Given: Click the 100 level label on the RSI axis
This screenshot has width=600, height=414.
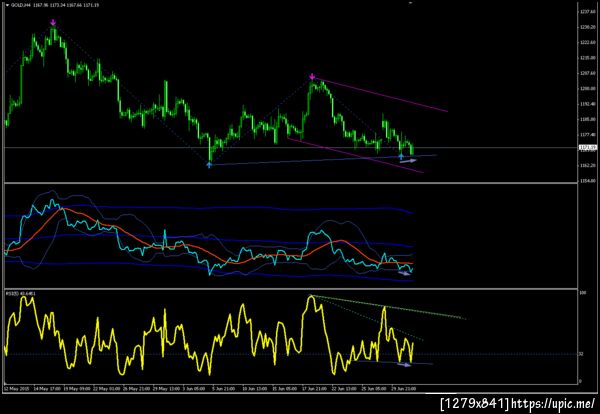Looking at the screenshot, I should tap(582, 293).
